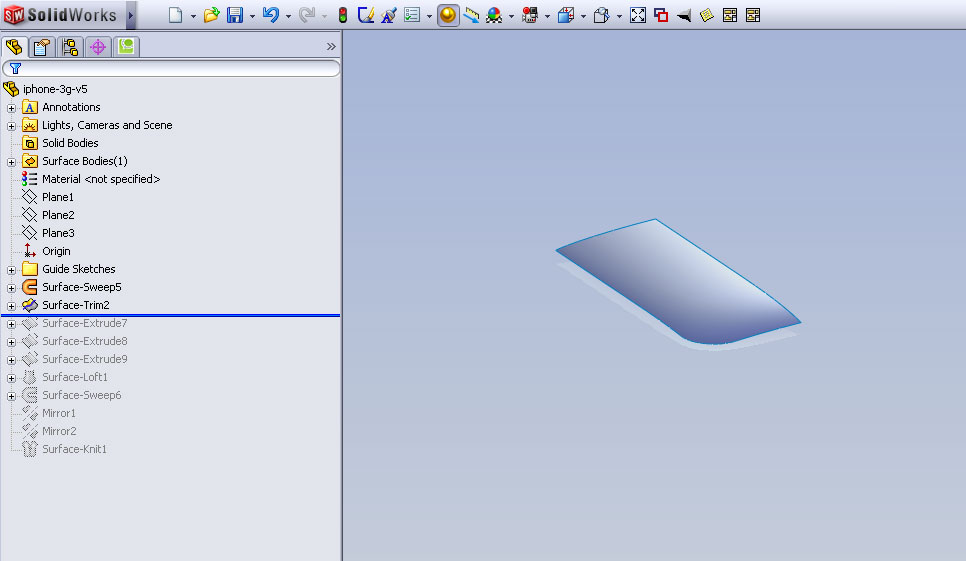Toggle the highlighted gold sphere button

pos(448,15)
